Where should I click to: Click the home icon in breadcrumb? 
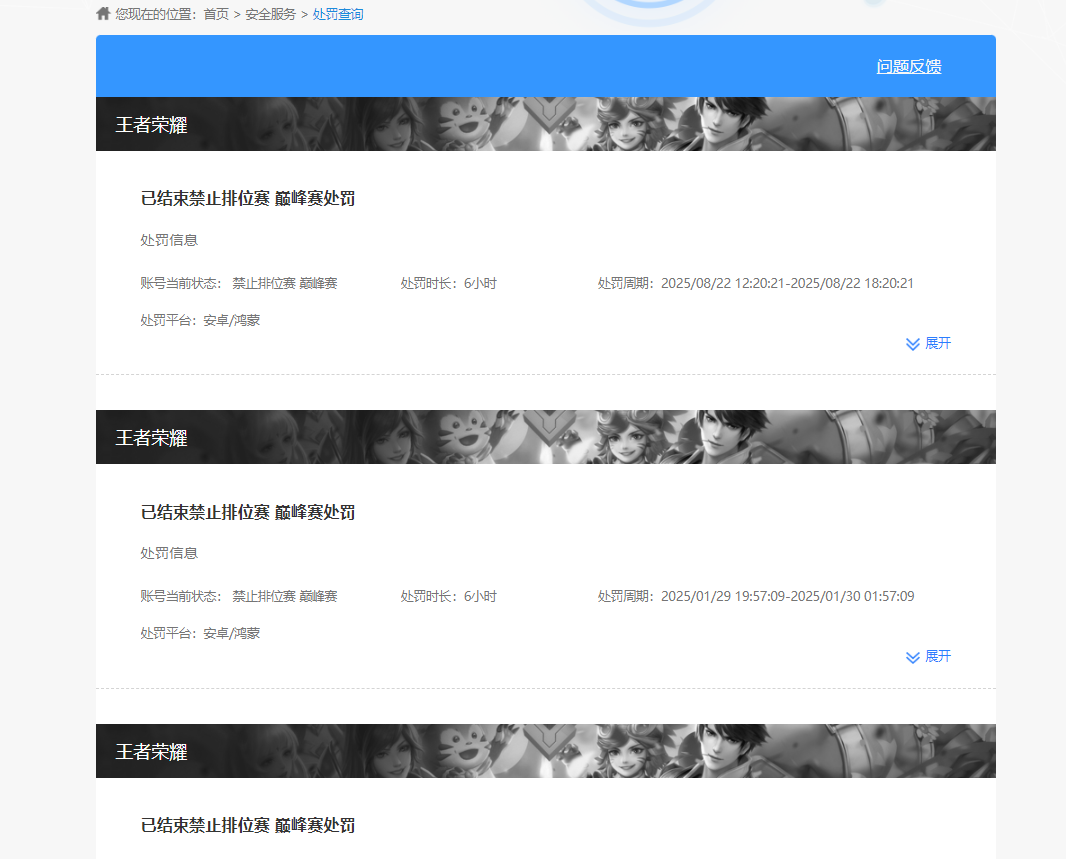(x=103, y=14)
